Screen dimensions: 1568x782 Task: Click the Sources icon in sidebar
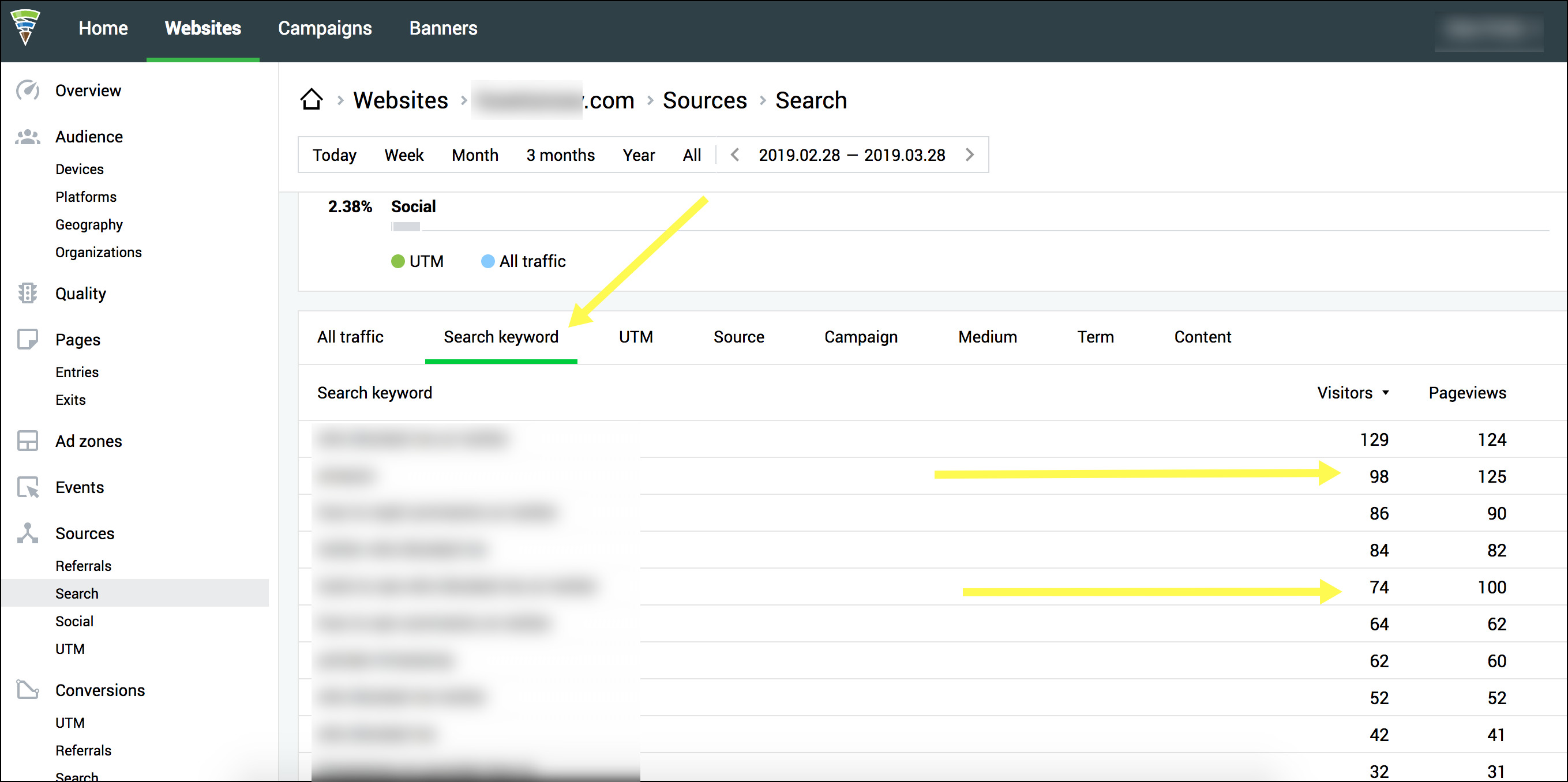[28, 533]
